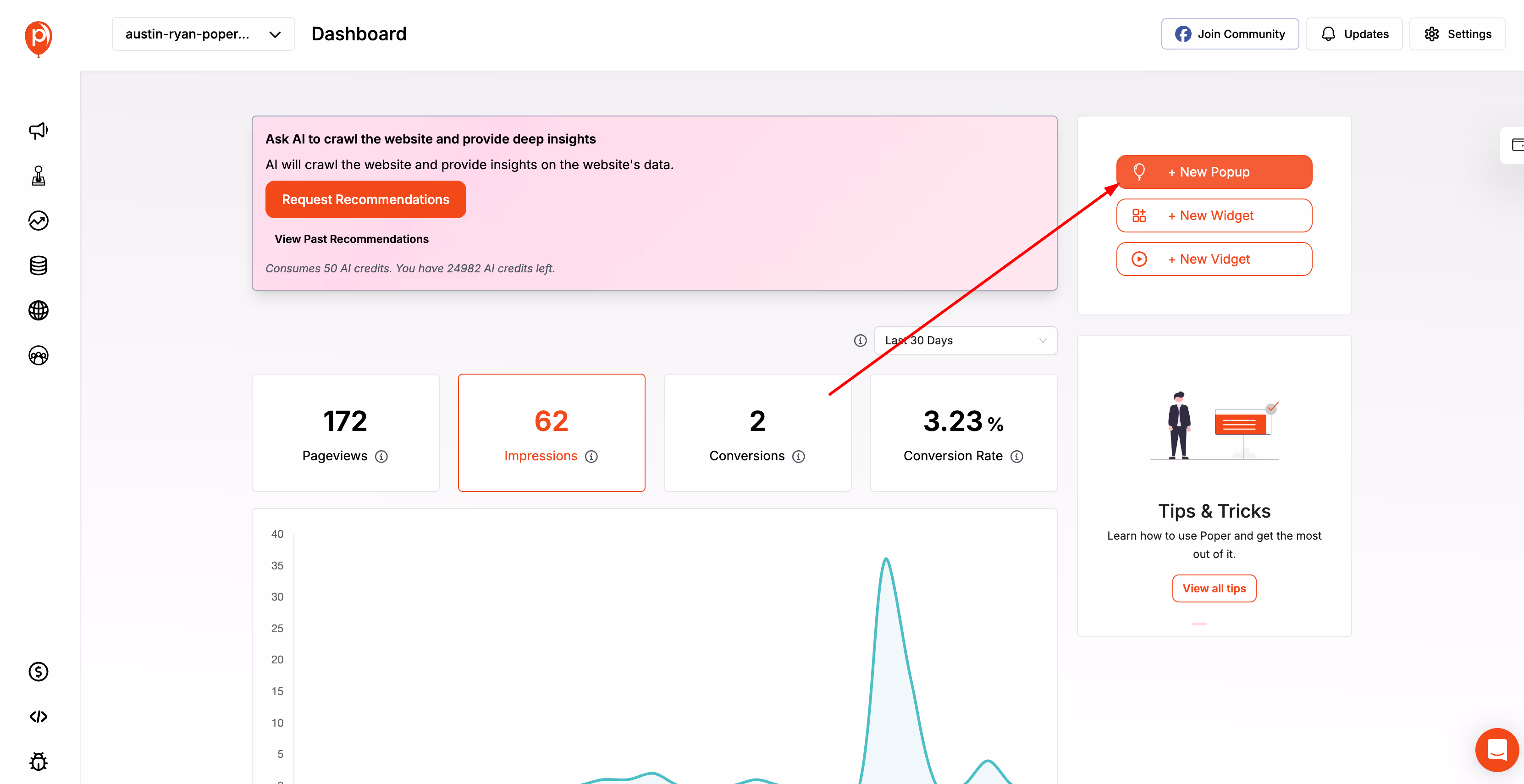
Task: Open the megaphone campaigns icon in sidebar
Action: pos(38,130)
